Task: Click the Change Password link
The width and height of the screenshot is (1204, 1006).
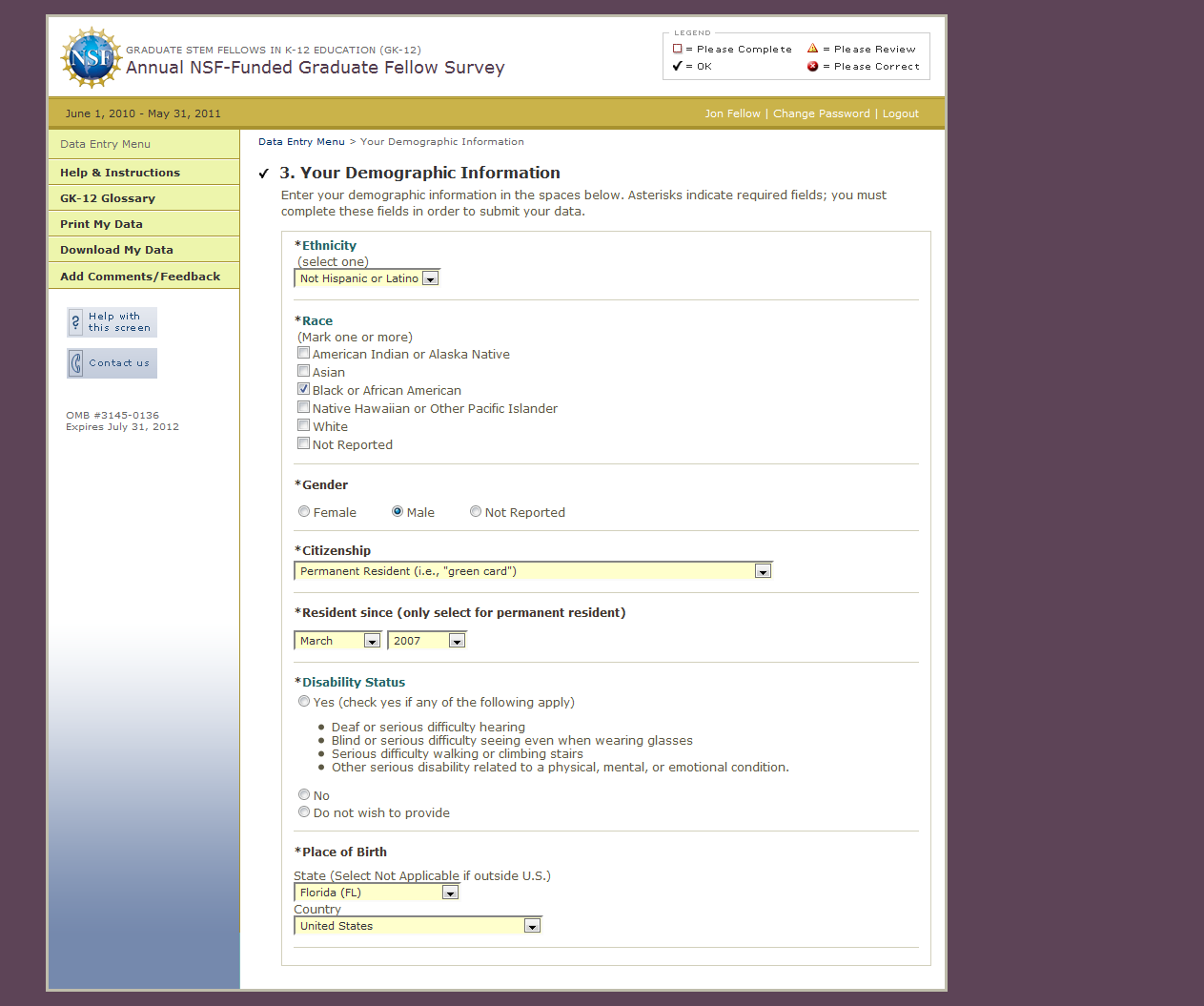Action: [821, 113]
